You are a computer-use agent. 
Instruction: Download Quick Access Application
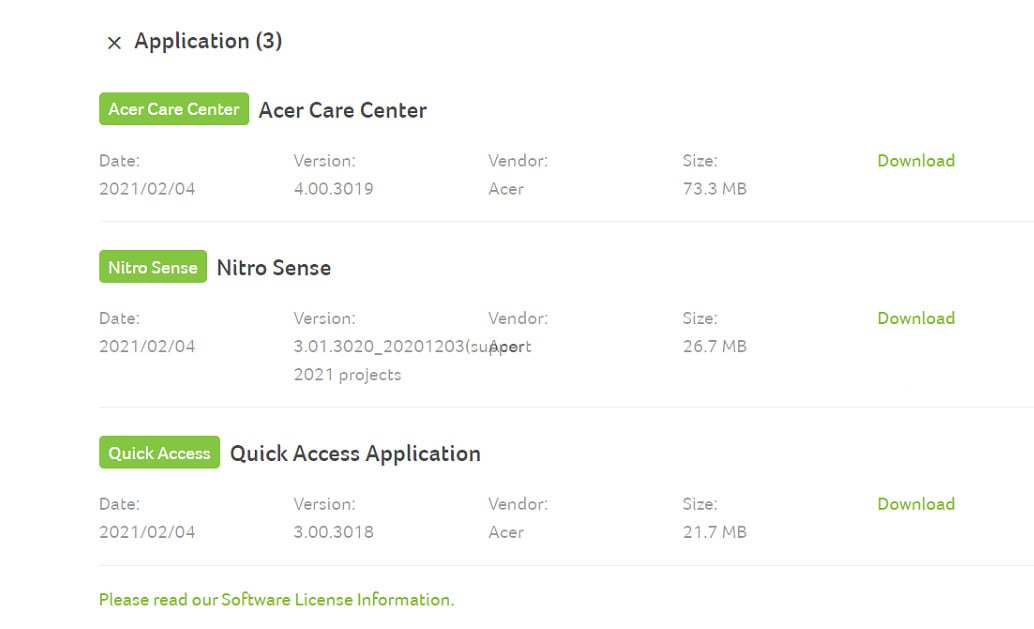[x=916, y=504]
